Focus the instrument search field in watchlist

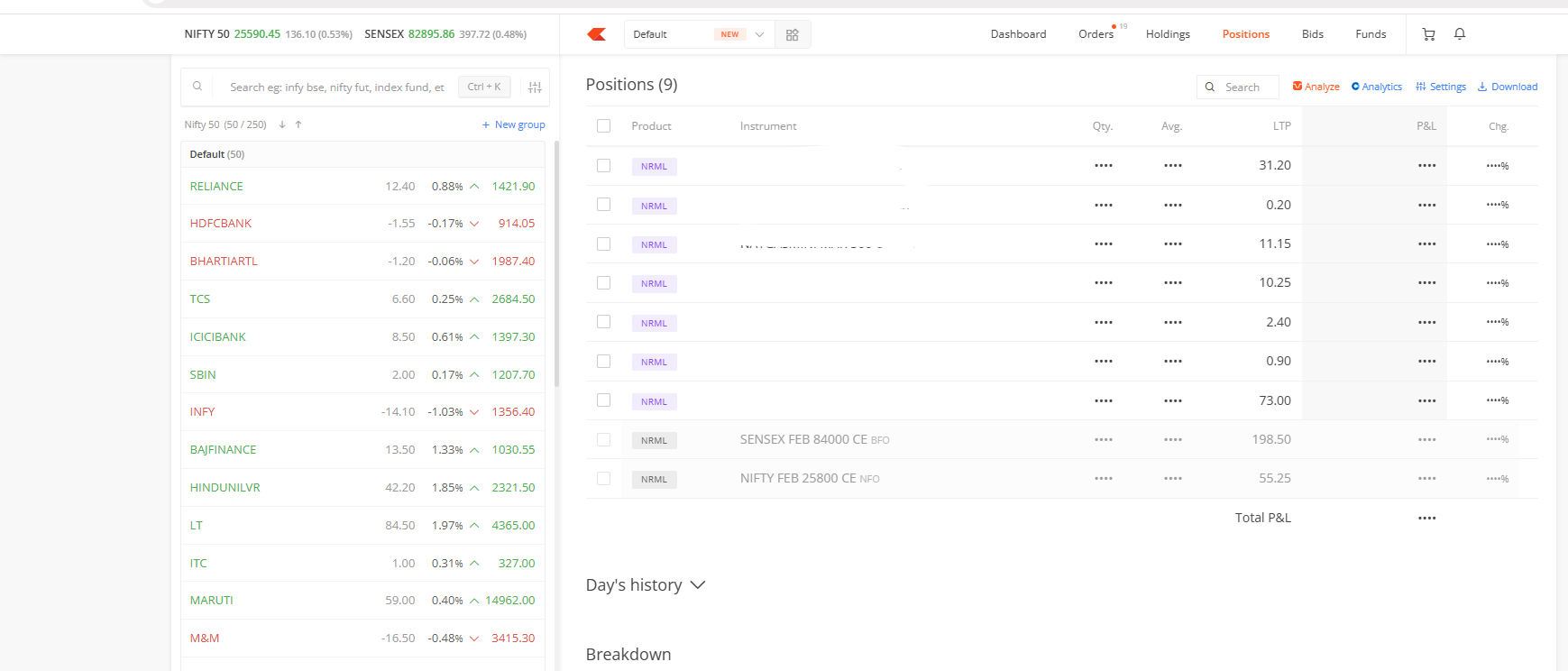[x=336, y=87]
